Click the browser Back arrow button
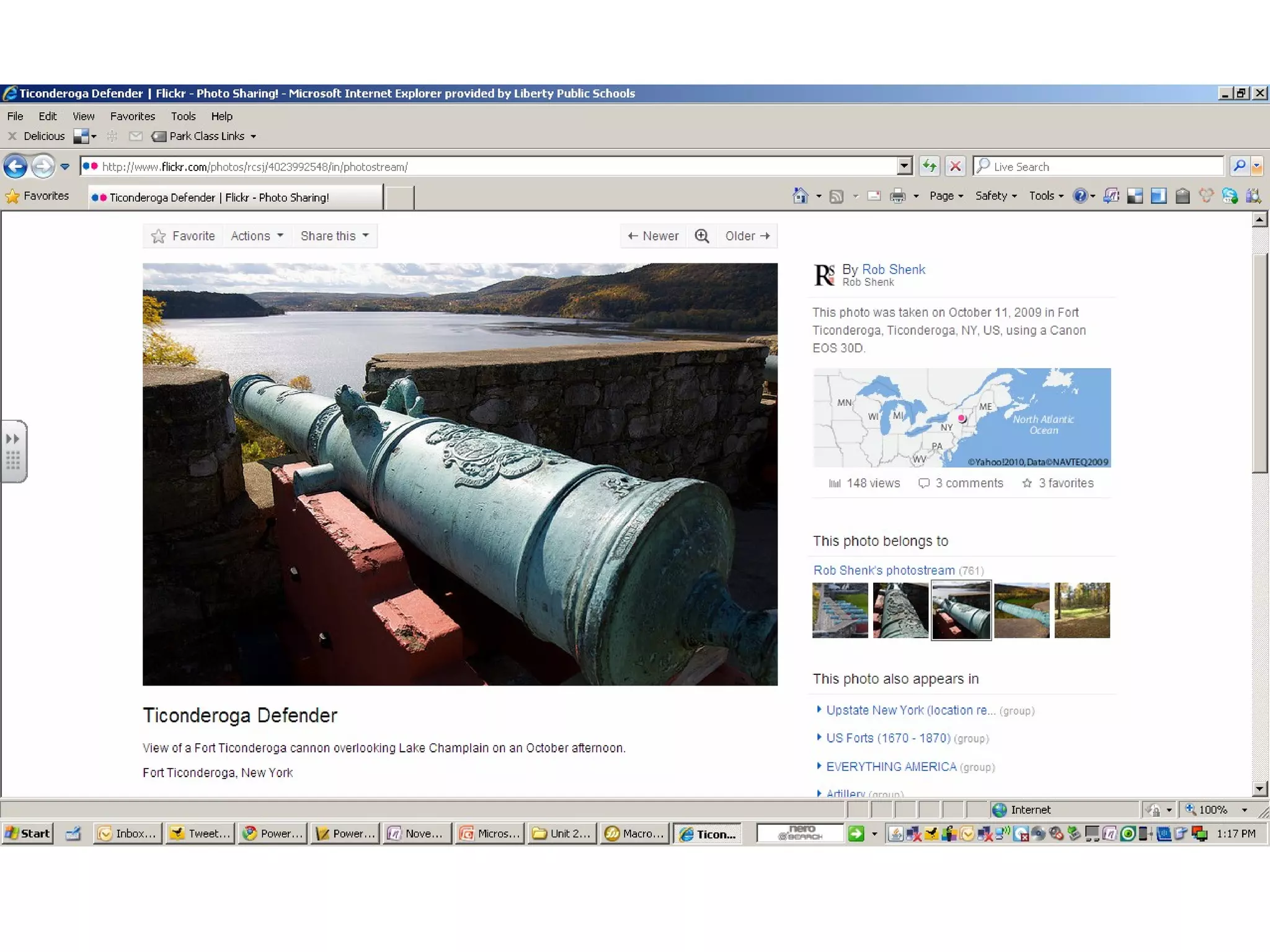The width and height of the screenshot is (1270, 952). (x=16, y=166)
